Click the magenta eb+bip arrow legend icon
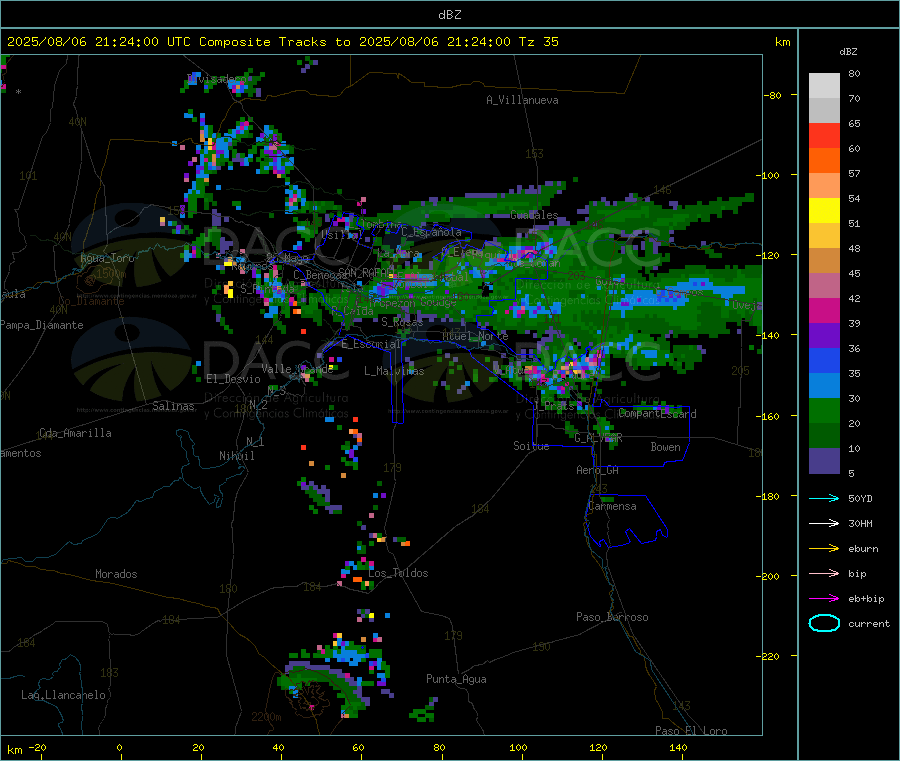The image size is (900, 761). [x=824, y=599]
